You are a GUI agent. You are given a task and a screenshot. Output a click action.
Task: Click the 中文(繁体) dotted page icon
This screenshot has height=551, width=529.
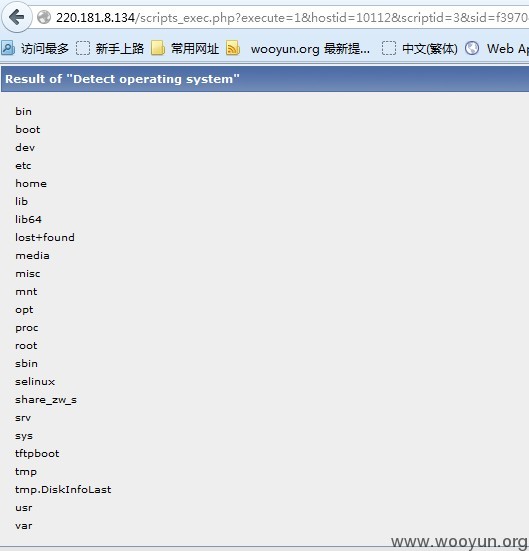389,48
